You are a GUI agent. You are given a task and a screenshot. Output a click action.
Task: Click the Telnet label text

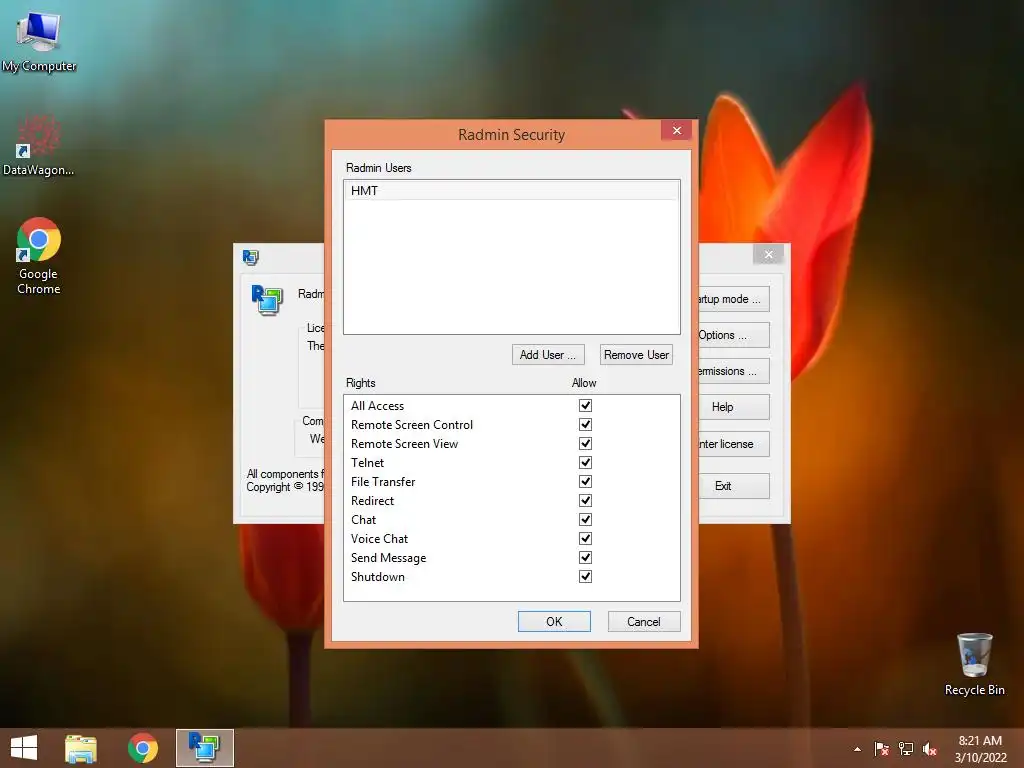[x=367, y=463]
